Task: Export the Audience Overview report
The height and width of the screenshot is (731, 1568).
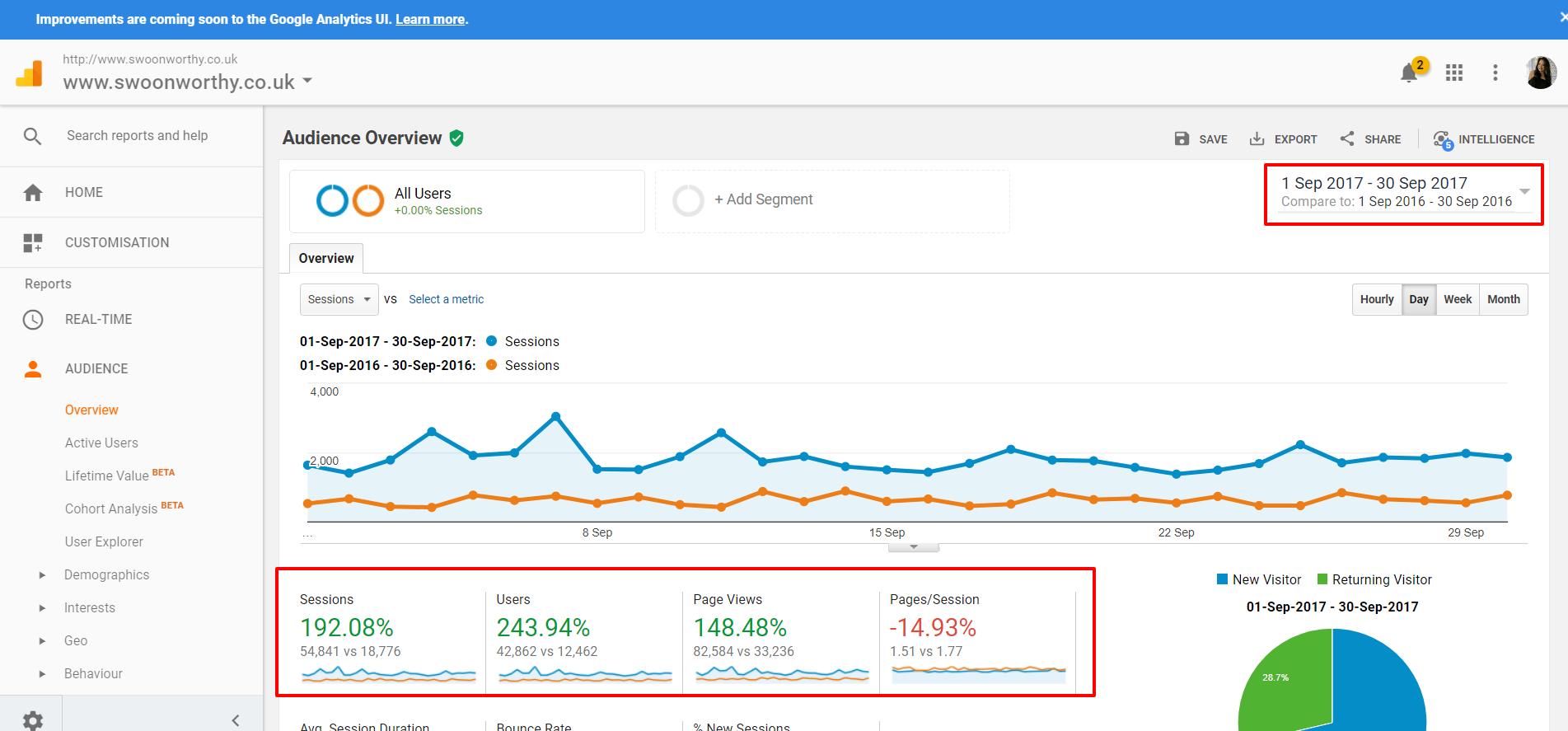Action: 1283,139
